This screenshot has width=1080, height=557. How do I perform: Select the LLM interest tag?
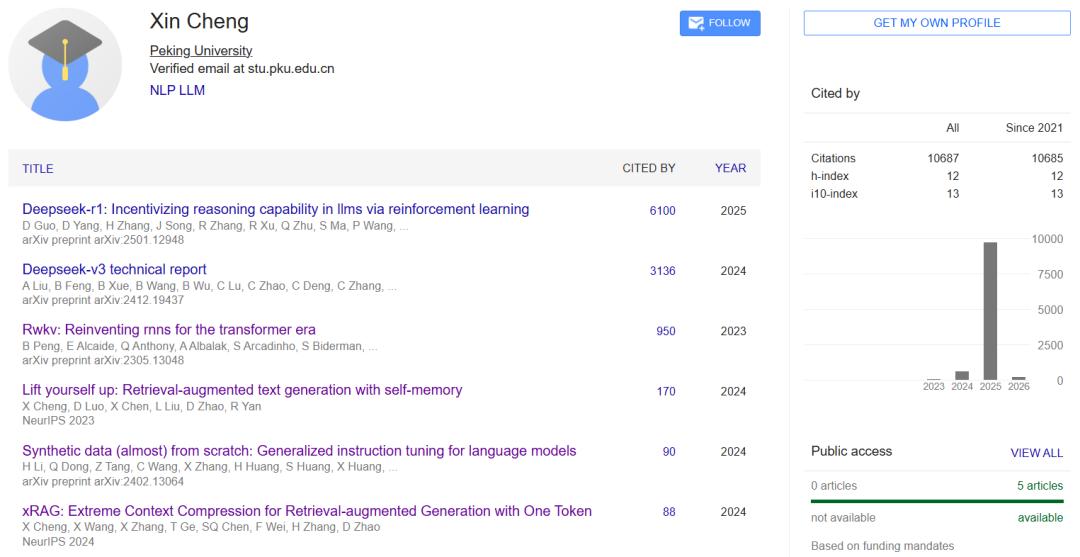point(192,89)
